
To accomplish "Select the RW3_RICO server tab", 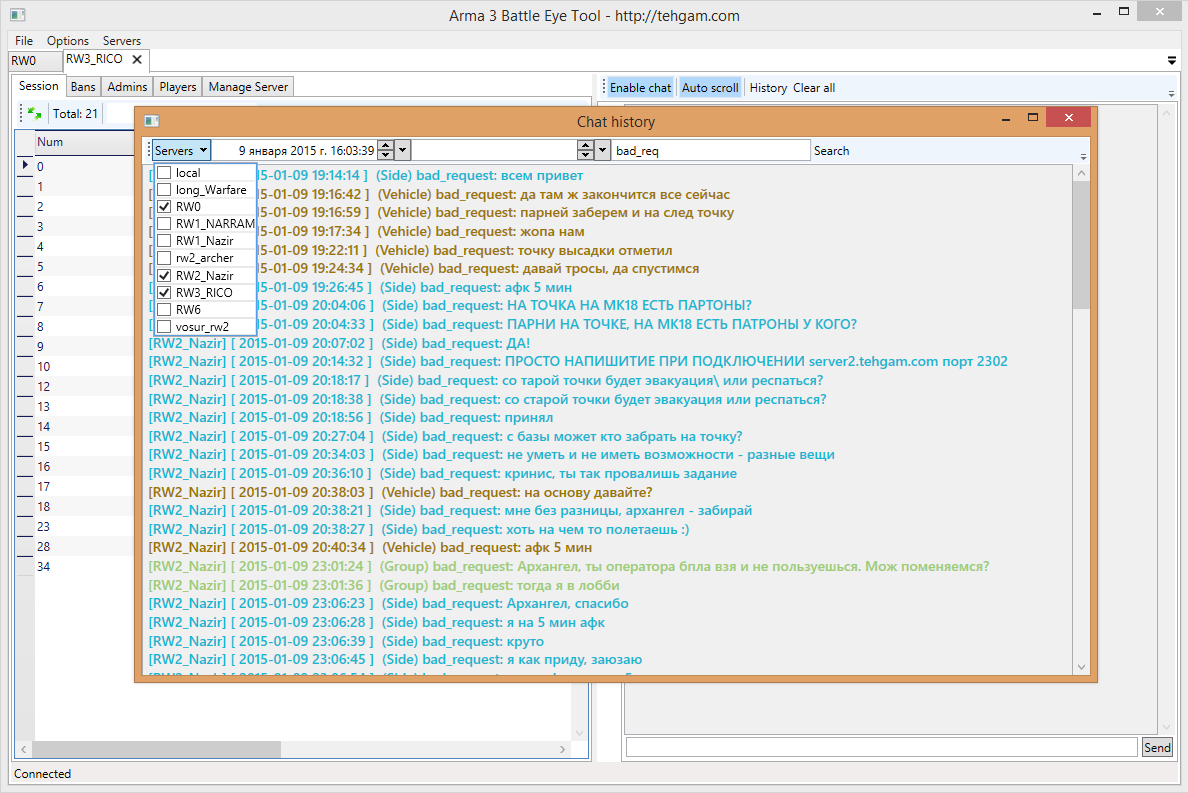I will (94, 59).
